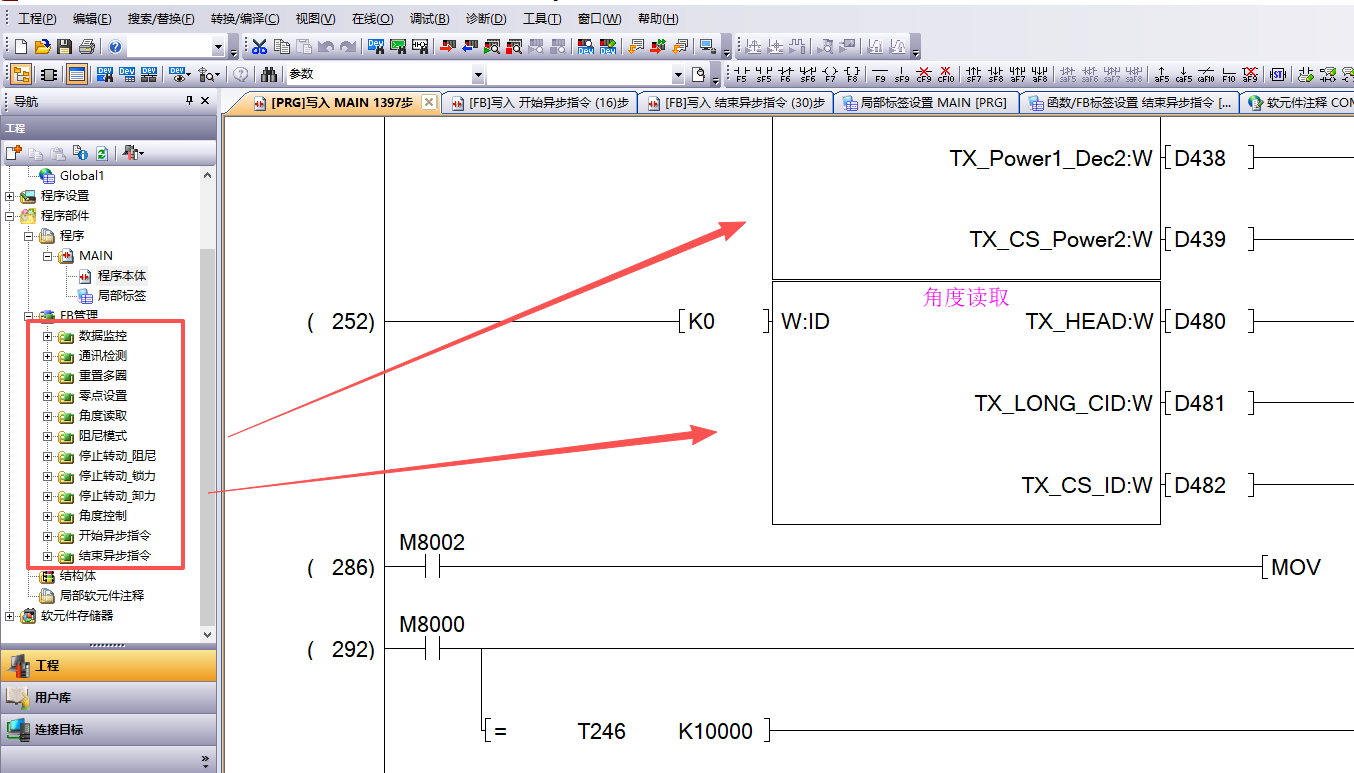
Task: Click the Print icon in toolbar
Action: [86, 47]
